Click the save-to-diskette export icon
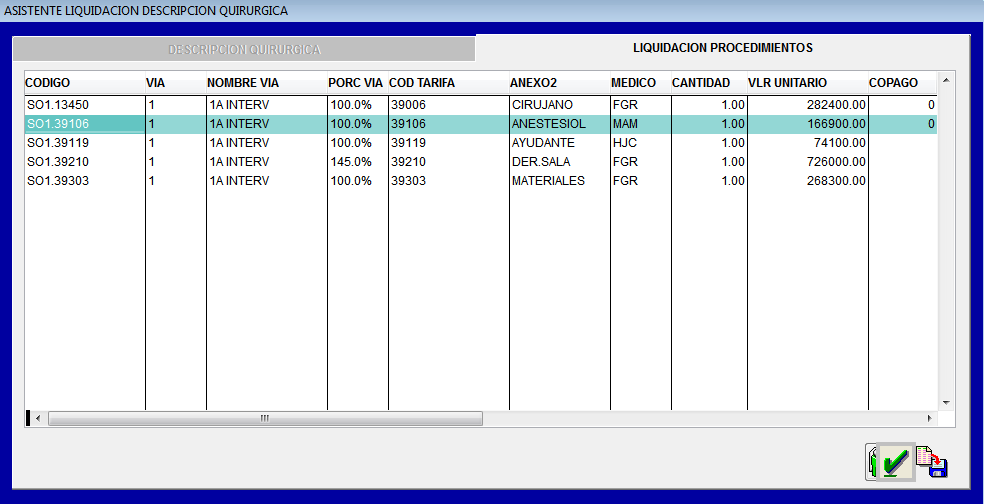The image size is (984, 504). [932, 462]
